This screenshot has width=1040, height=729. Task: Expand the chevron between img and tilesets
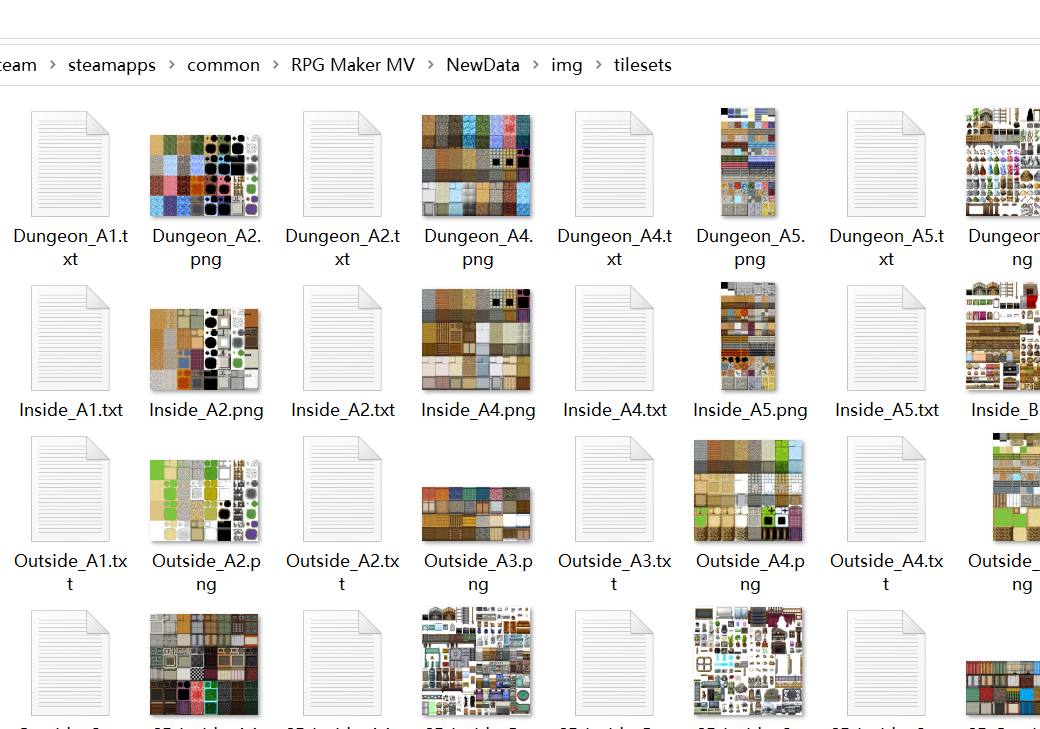click(598, 65)
